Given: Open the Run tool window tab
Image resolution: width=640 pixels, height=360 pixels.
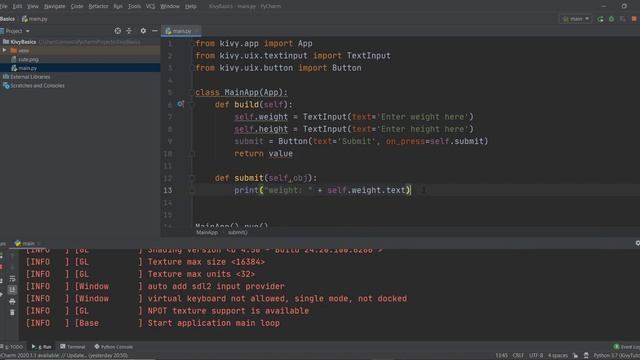Looking at the screenshot, I should tap(42, 347).
